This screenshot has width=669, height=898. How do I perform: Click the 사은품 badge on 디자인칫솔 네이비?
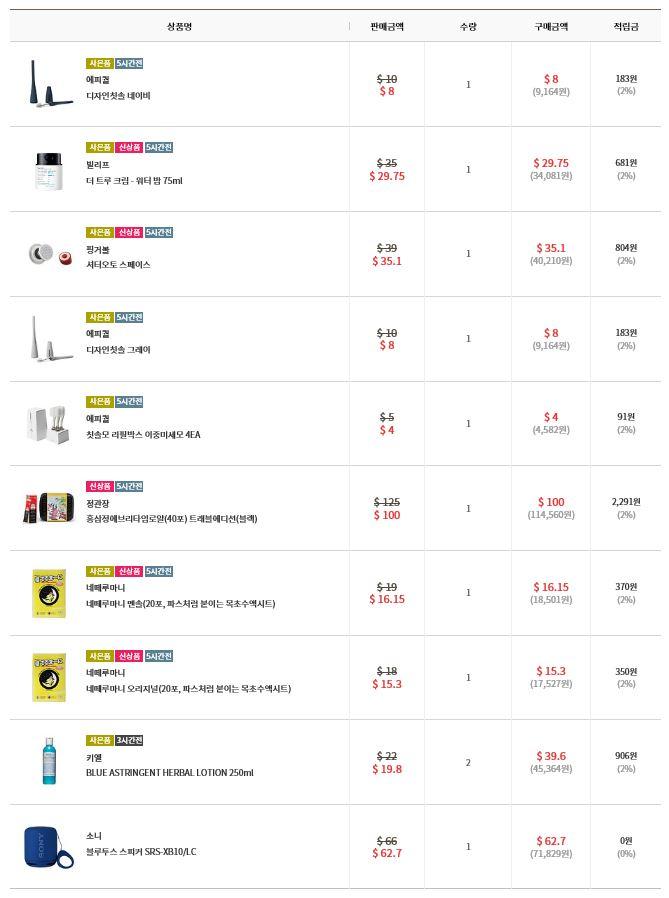(99, 63)
